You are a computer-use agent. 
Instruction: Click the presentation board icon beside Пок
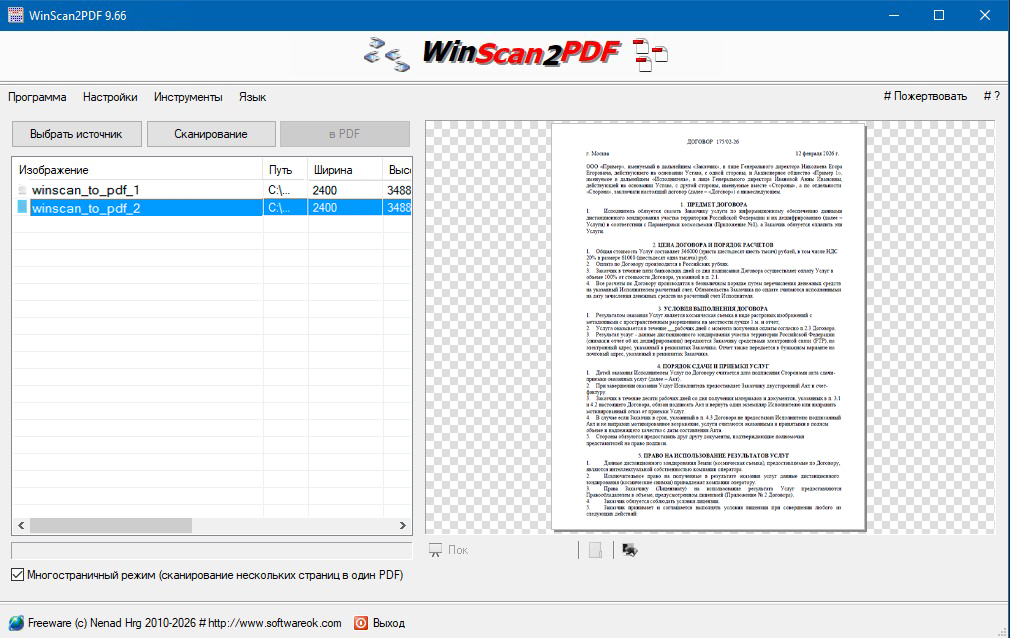pos(435,550)
